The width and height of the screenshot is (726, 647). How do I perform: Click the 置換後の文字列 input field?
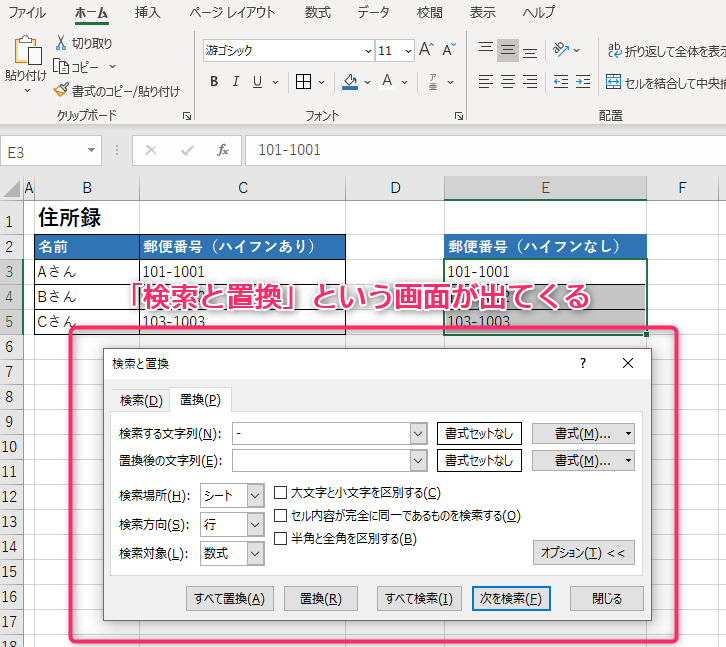[x=320, y=461]
